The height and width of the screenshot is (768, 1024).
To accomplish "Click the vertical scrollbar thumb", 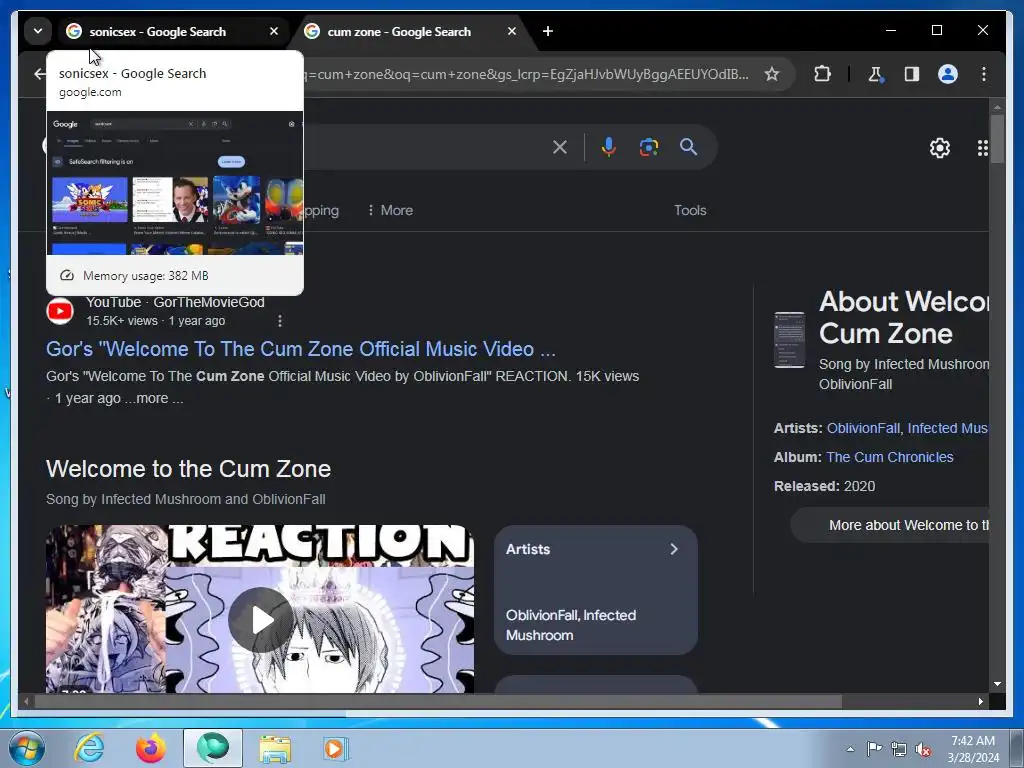I will (x=997, y=138).
